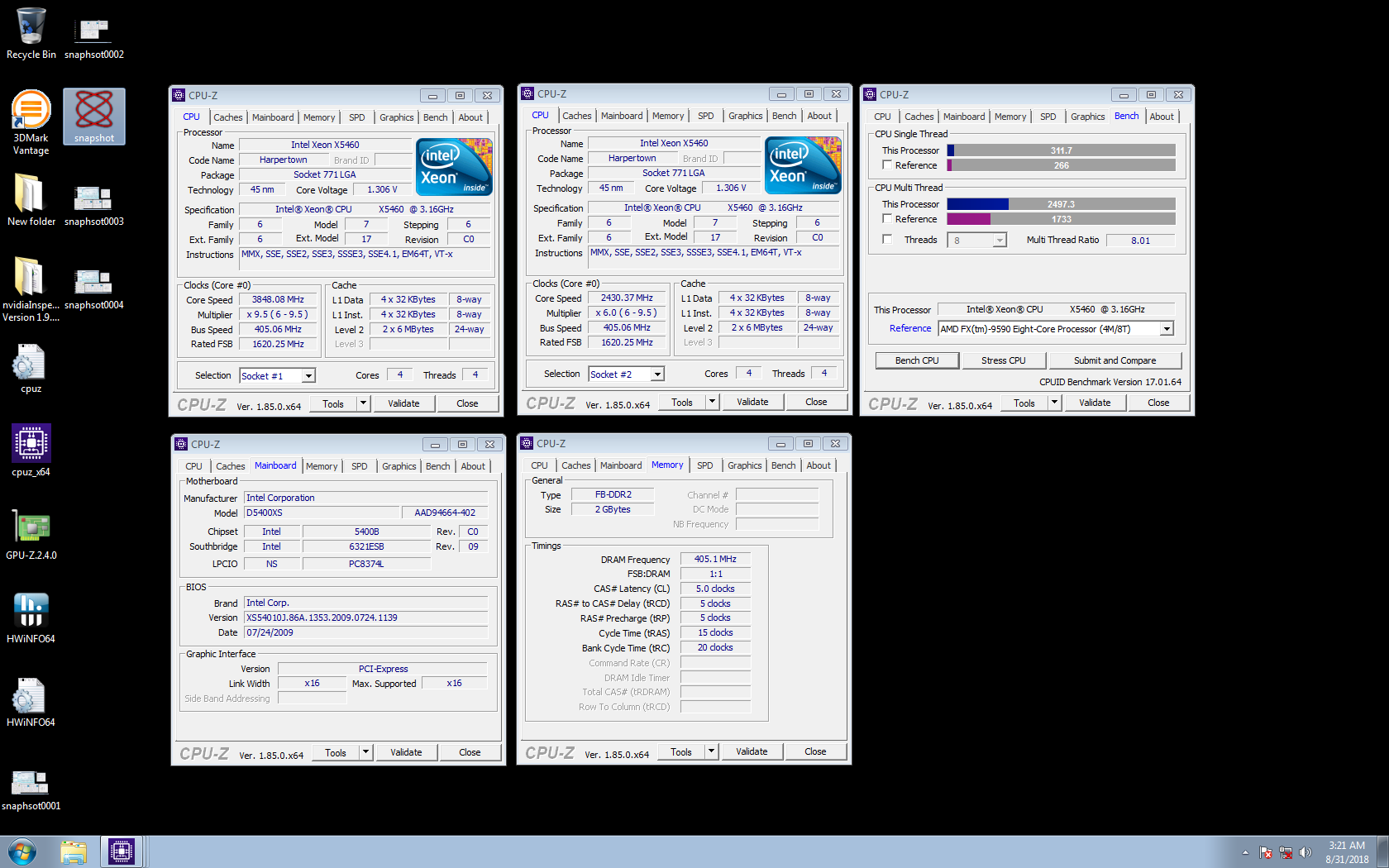This screenshot has width=1389, height=868.
Task: Click the clock showing 3:21 AM
Action: coord(1347,846)
